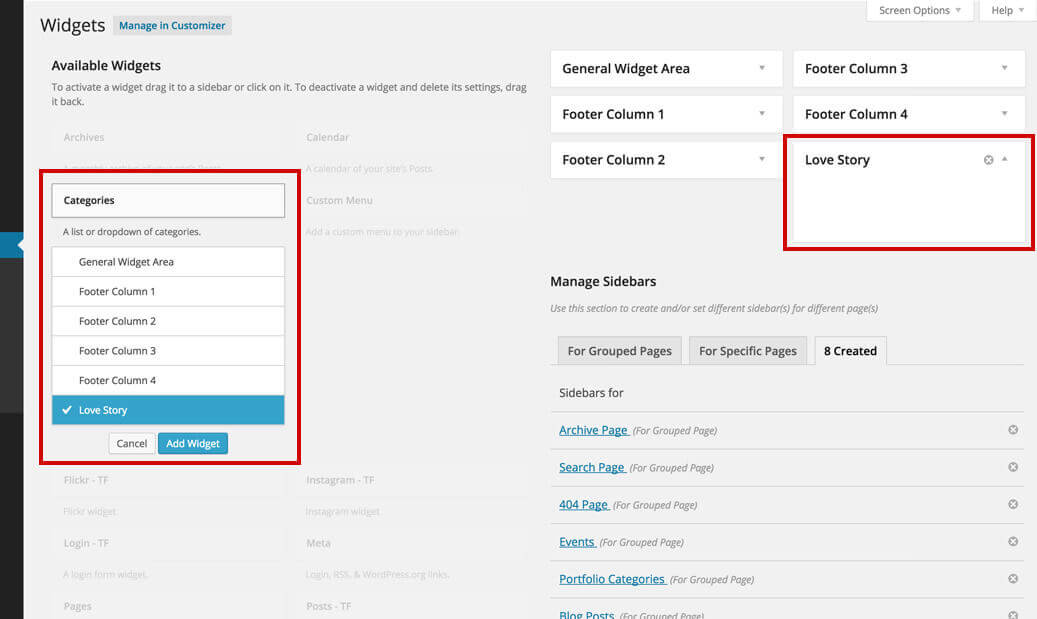Click the Add Widget button
1037x619 pixels.
(x=193, y=443)
